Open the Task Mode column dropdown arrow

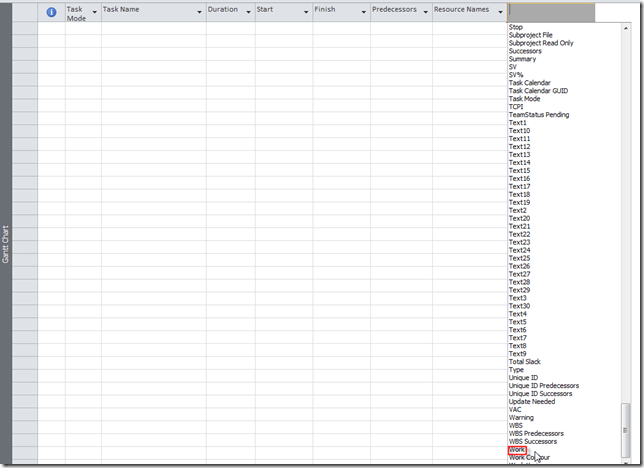coord(94,13)
